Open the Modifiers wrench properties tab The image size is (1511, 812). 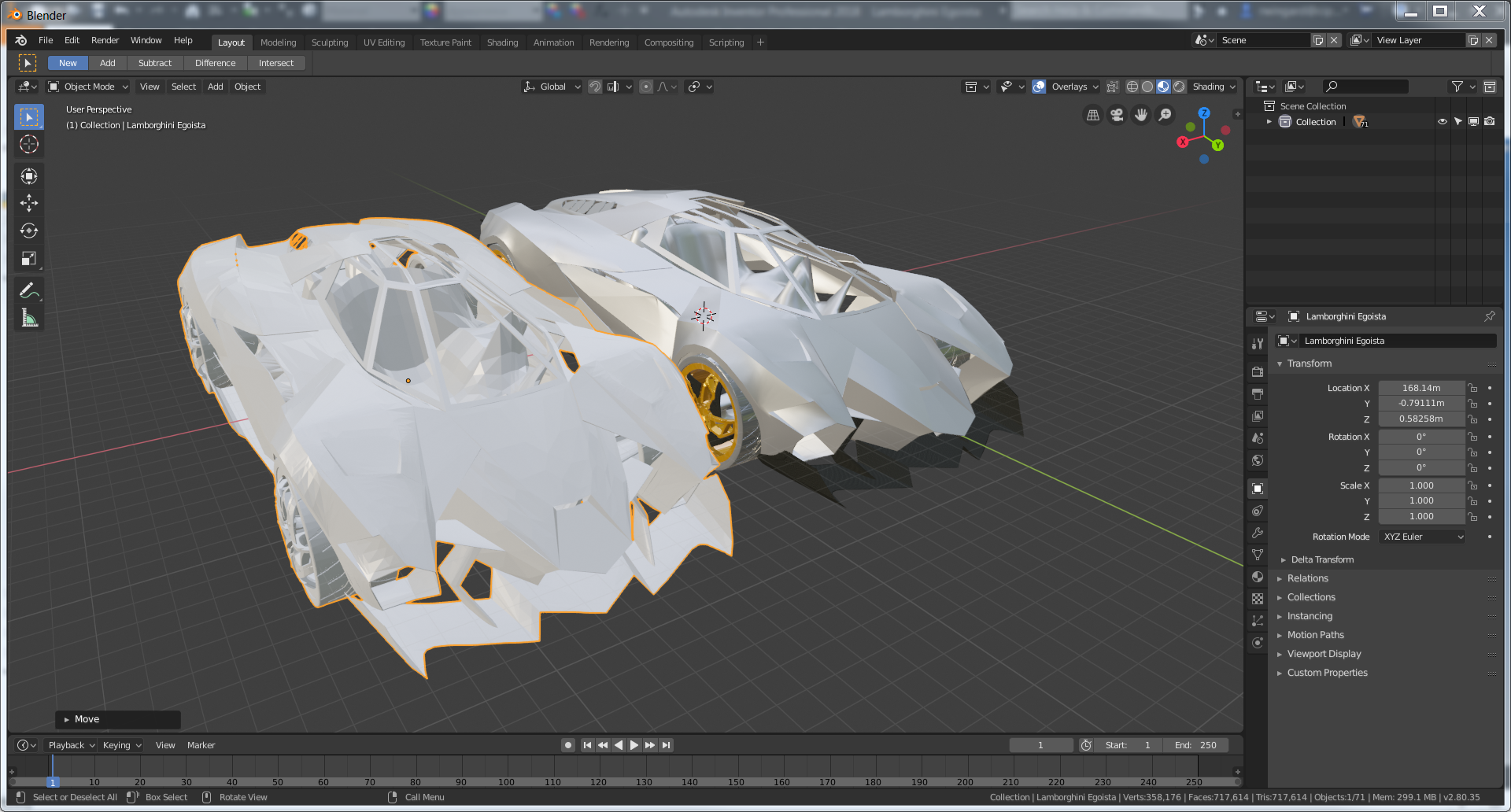click(1258, 533)
